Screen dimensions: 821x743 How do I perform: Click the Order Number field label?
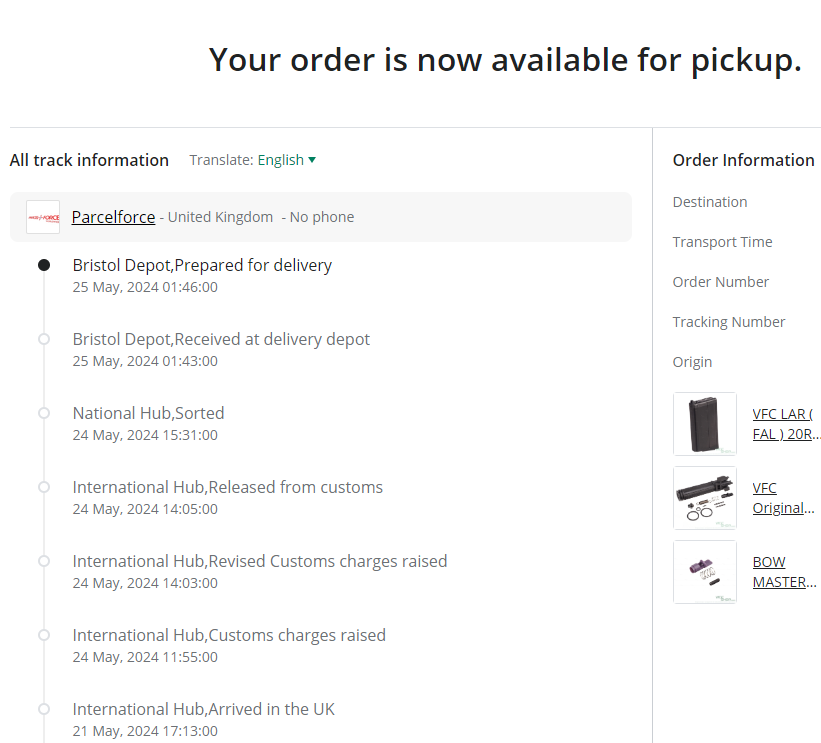[720, 282]
